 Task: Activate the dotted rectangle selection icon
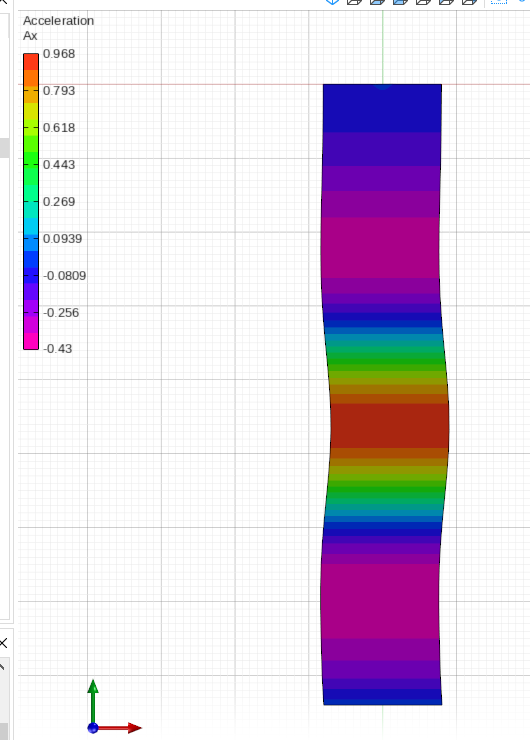pyautogui.click(x=499, y=1)
